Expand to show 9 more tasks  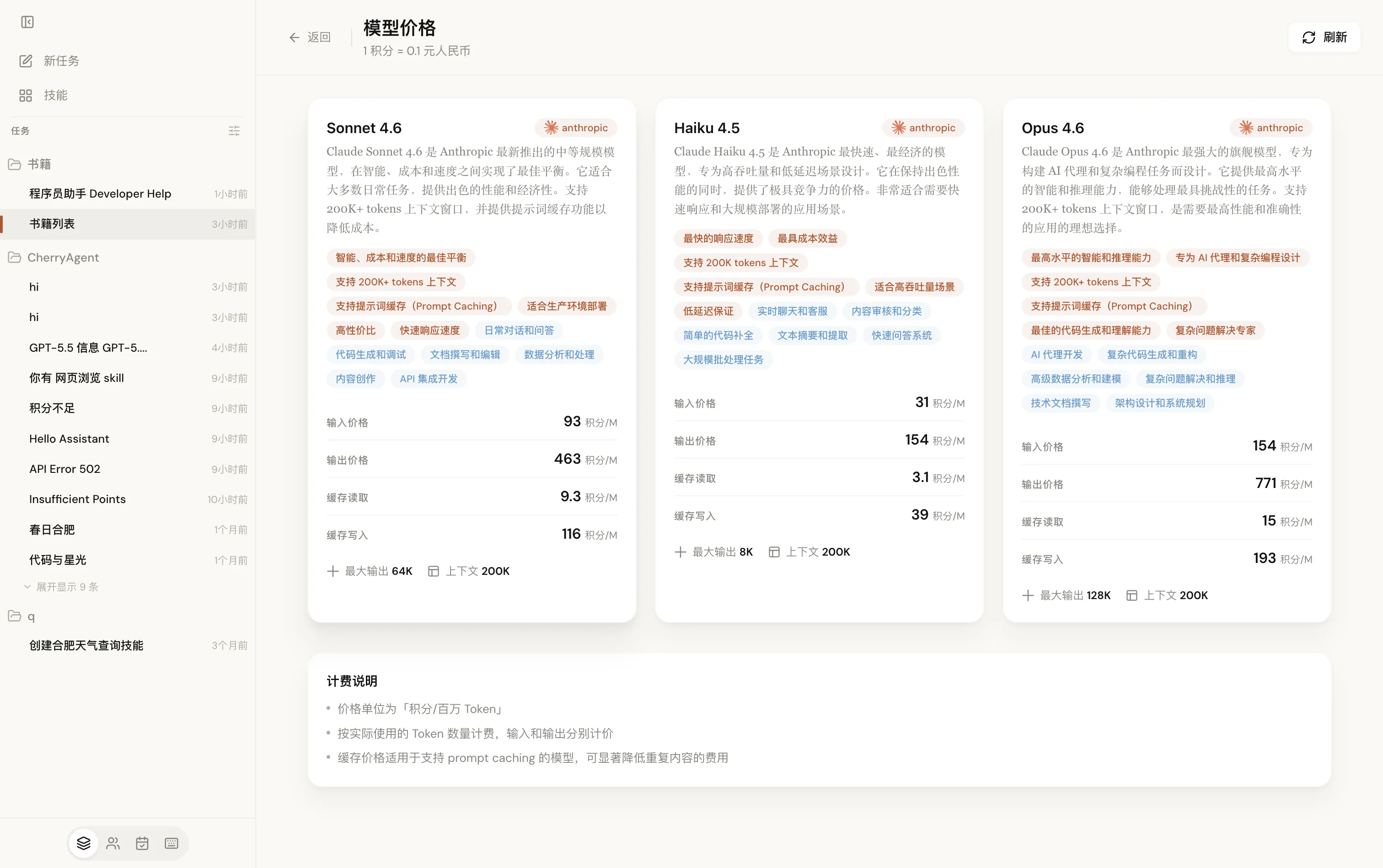[61, 587]
